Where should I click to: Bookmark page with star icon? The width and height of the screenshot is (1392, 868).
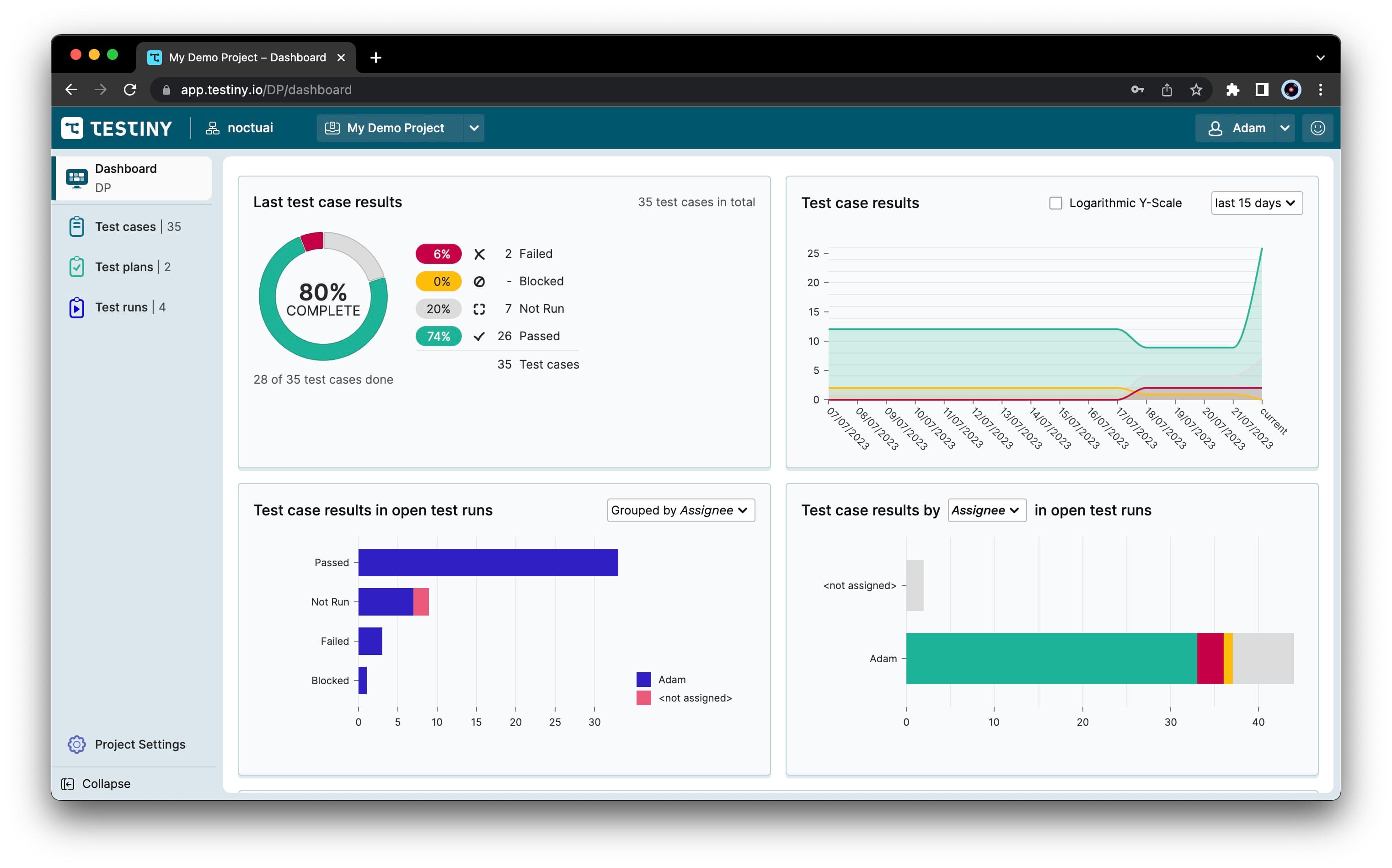1196,90
